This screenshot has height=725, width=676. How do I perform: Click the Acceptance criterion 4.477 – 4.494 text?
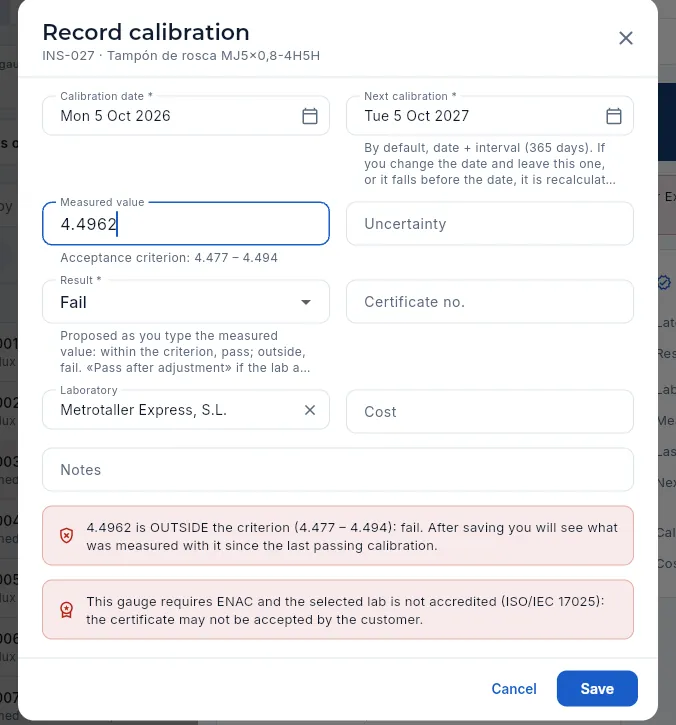point(169,258)
